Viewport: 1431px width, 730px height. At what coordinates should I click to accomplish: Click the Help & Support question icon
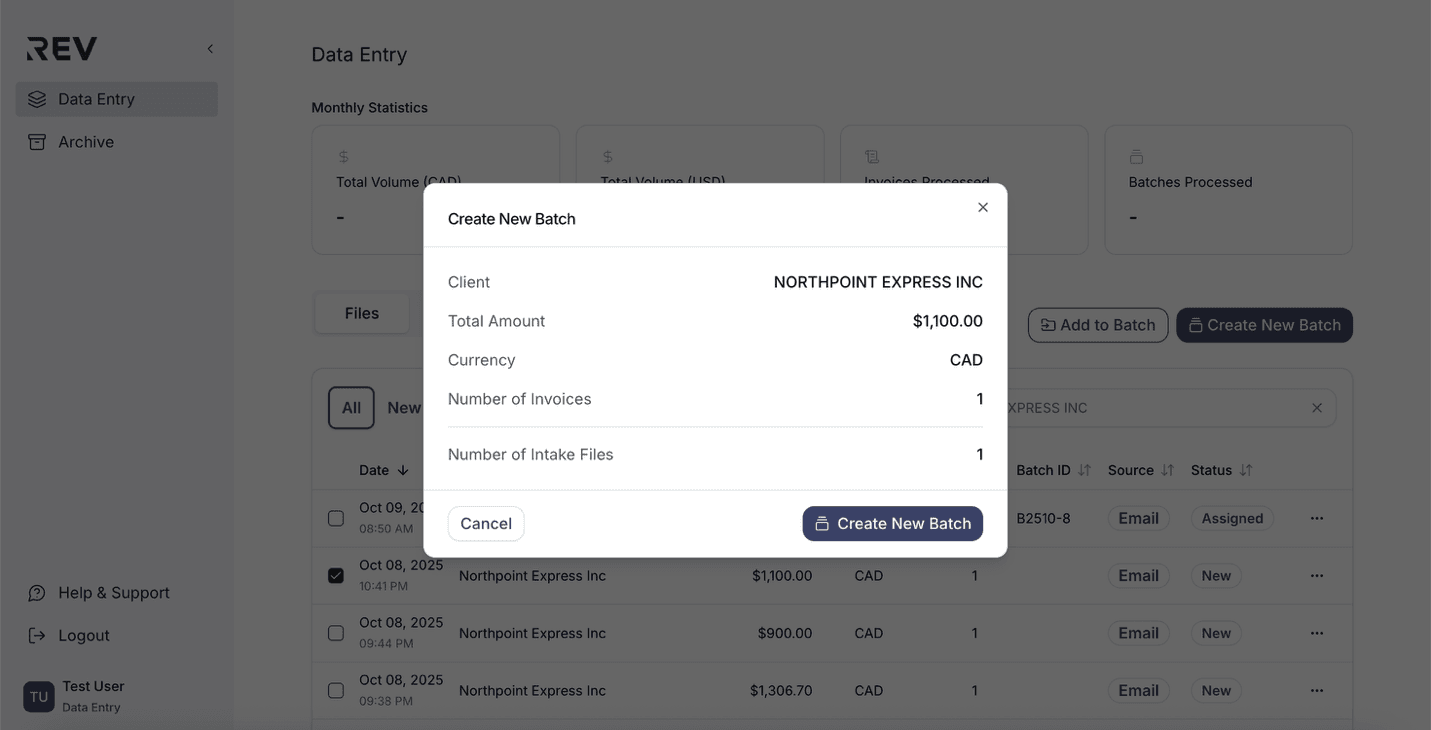pos(37,592)
